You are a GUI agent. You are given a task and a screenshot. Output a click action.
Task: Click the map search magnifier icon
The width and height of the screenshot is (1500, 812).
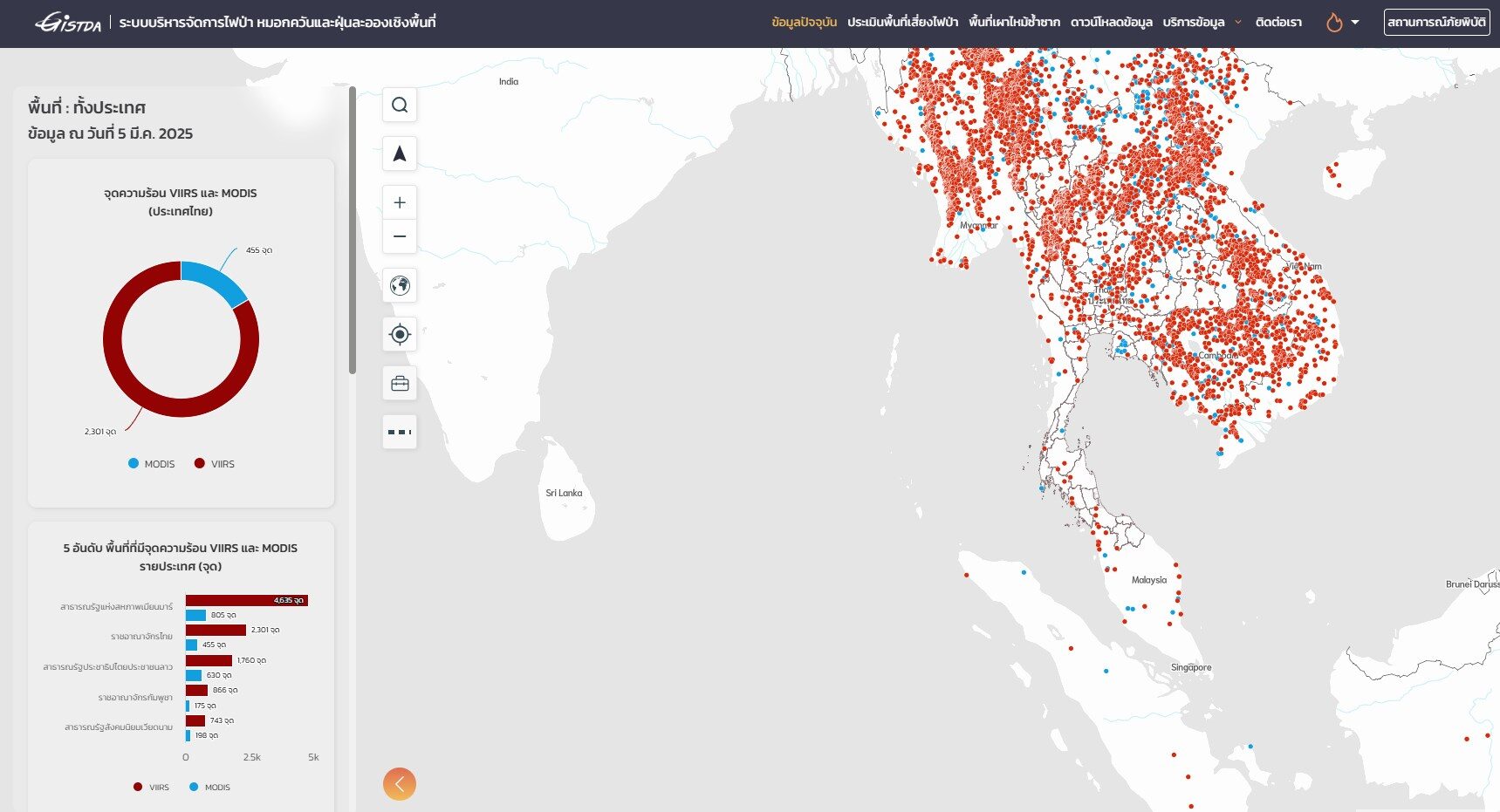point(400,105)
